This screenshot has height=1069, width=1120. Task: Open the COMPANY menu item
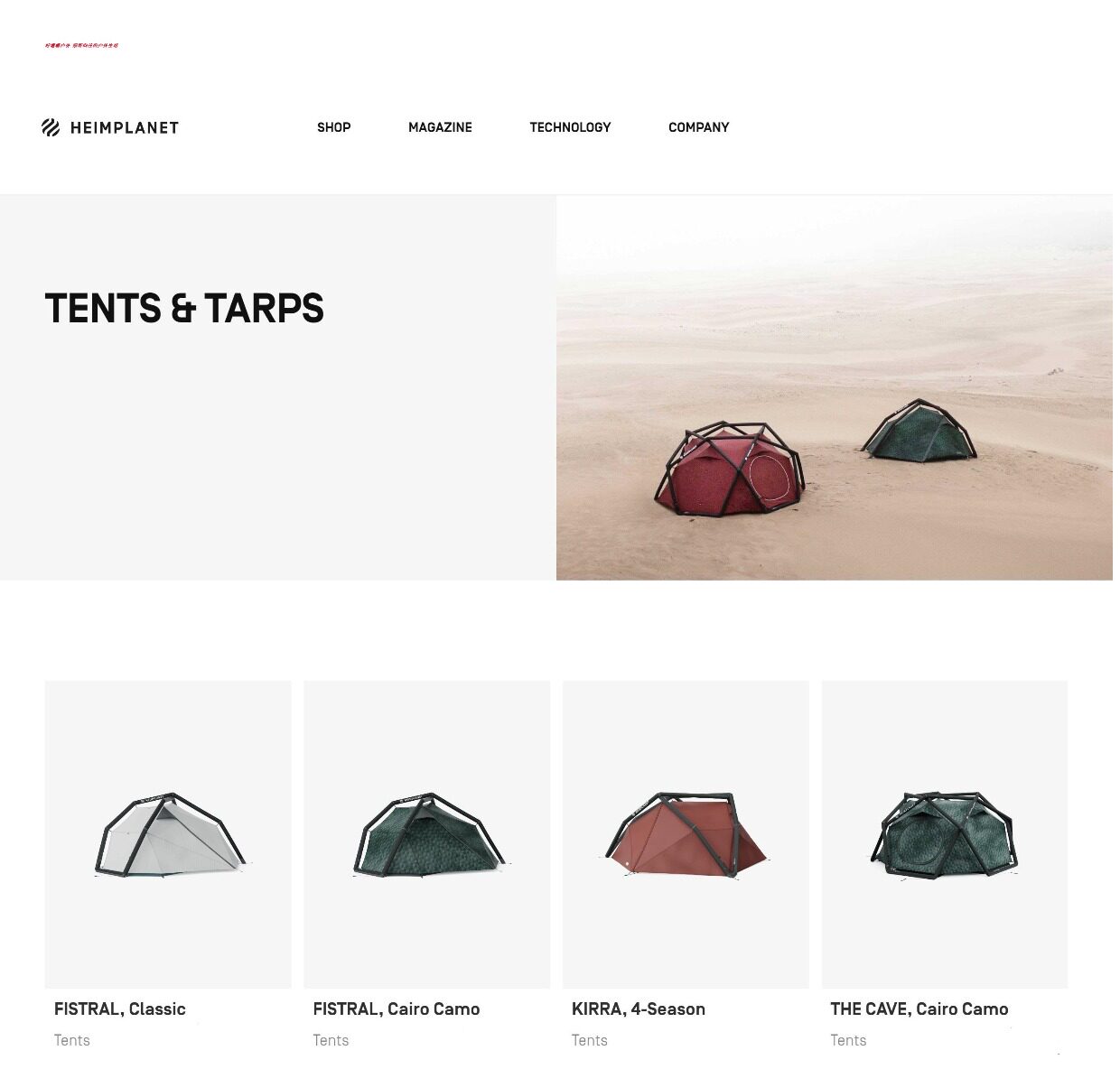click(698, 127)
